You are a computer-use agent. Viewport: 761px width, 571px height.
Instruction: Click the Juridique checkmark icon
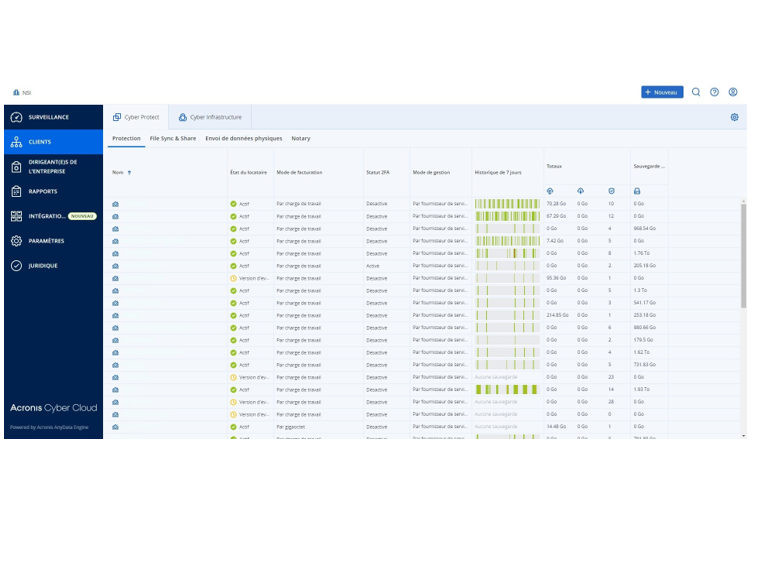pyautogui.click(x=16, y=266)
